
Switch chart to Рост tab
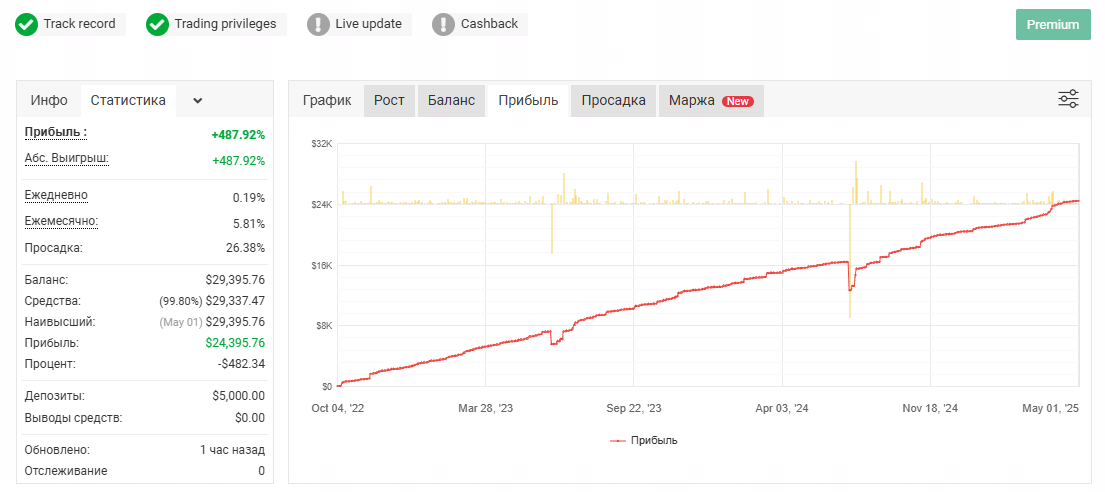[x=390, y=100]
